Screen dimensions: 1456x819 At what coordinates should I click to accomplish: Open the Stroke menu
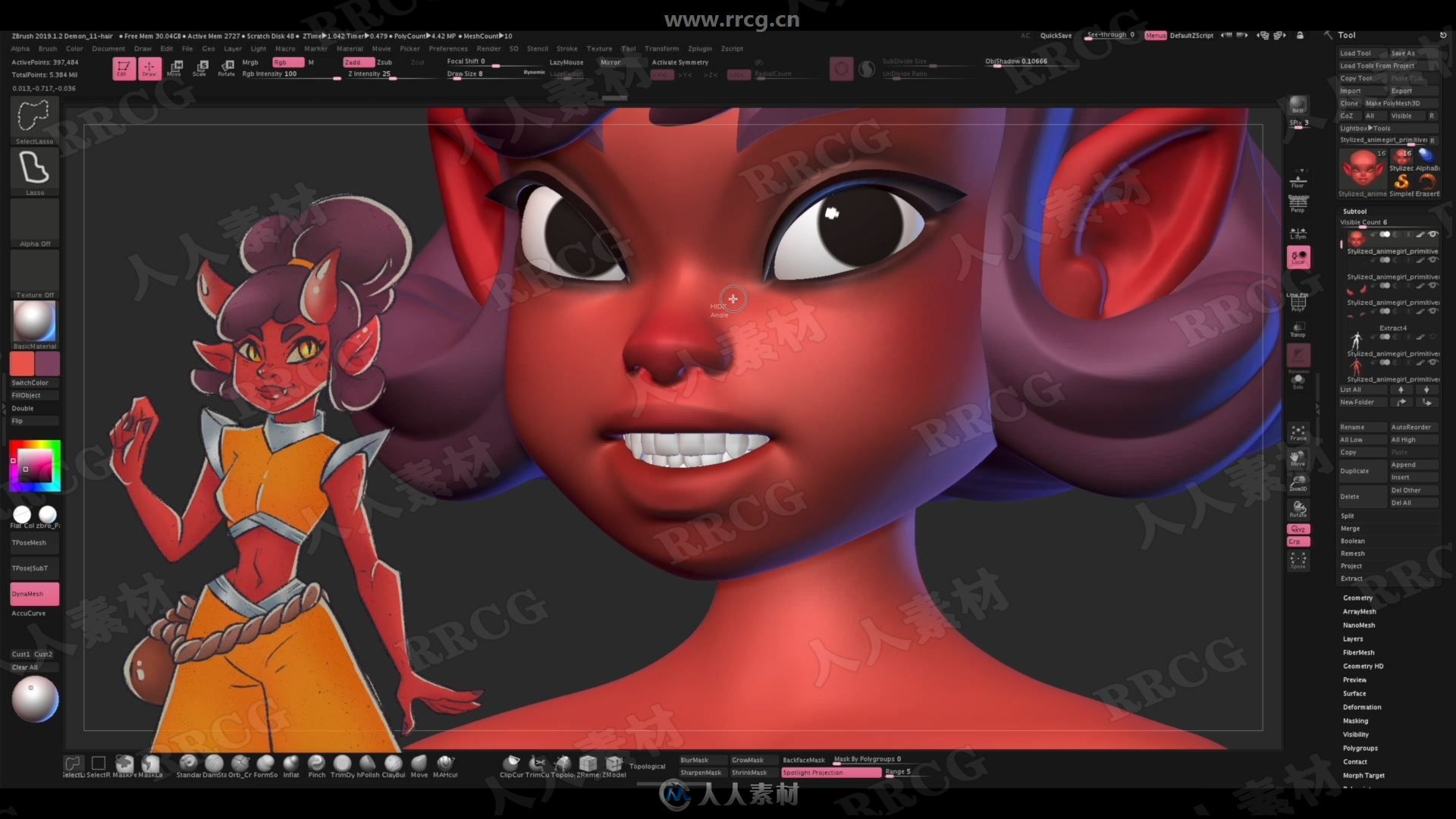(x=566, y=49)
